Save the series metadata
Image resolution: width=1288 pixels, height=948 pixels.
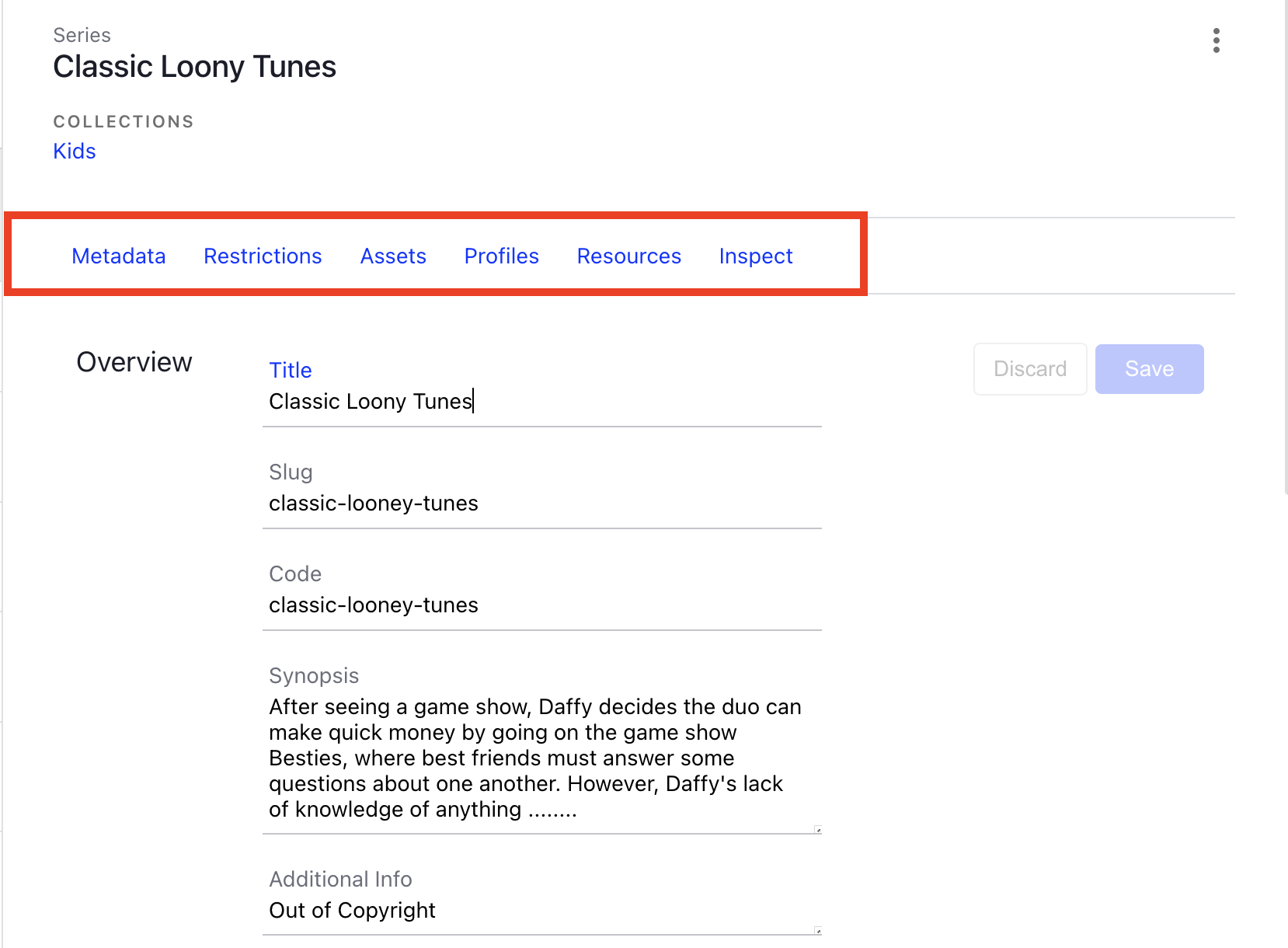[x=1150, y=369]
